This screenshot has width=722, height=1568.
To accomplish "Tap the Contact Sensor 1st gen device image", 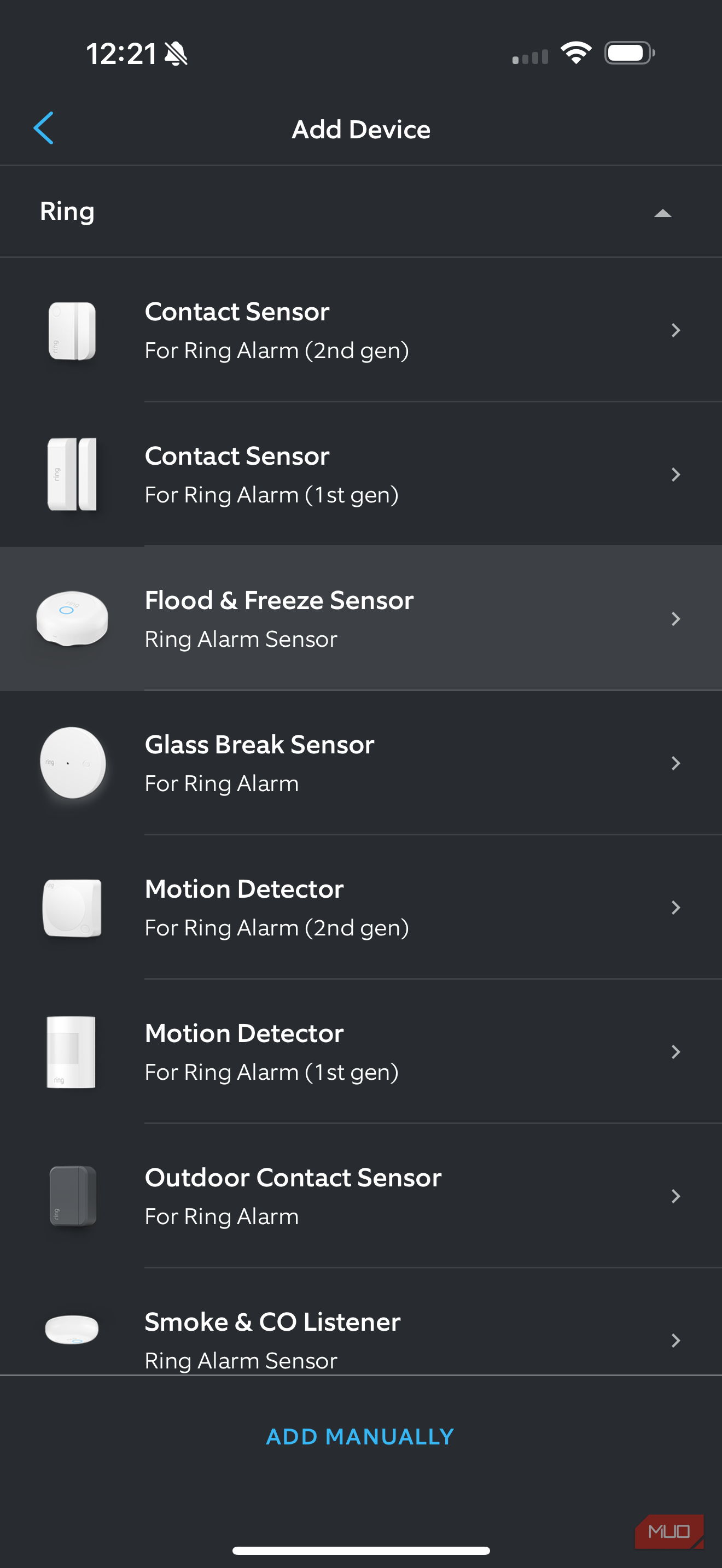I will 72,475.
